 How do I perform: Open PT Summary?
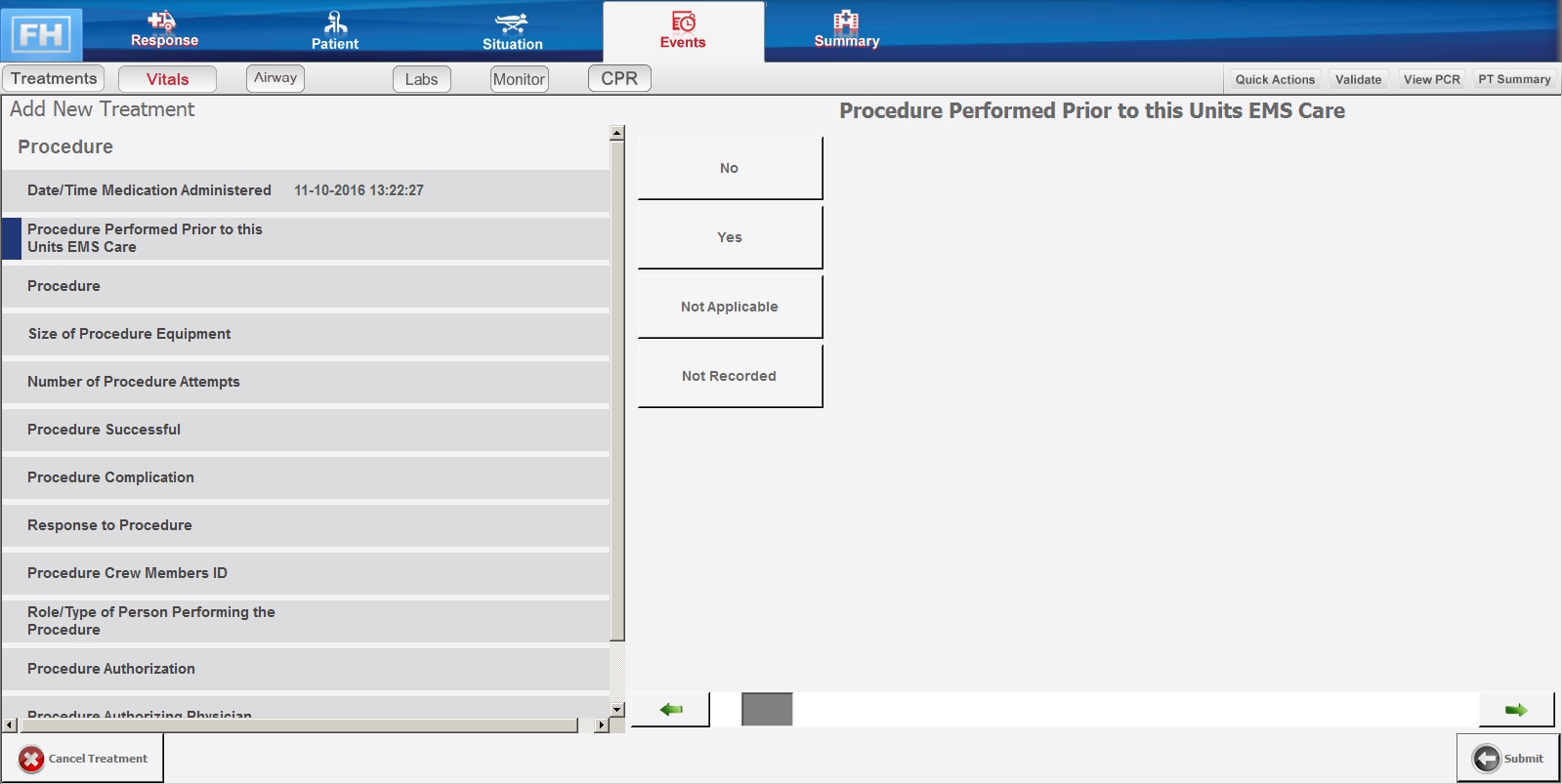(1514, 79)
